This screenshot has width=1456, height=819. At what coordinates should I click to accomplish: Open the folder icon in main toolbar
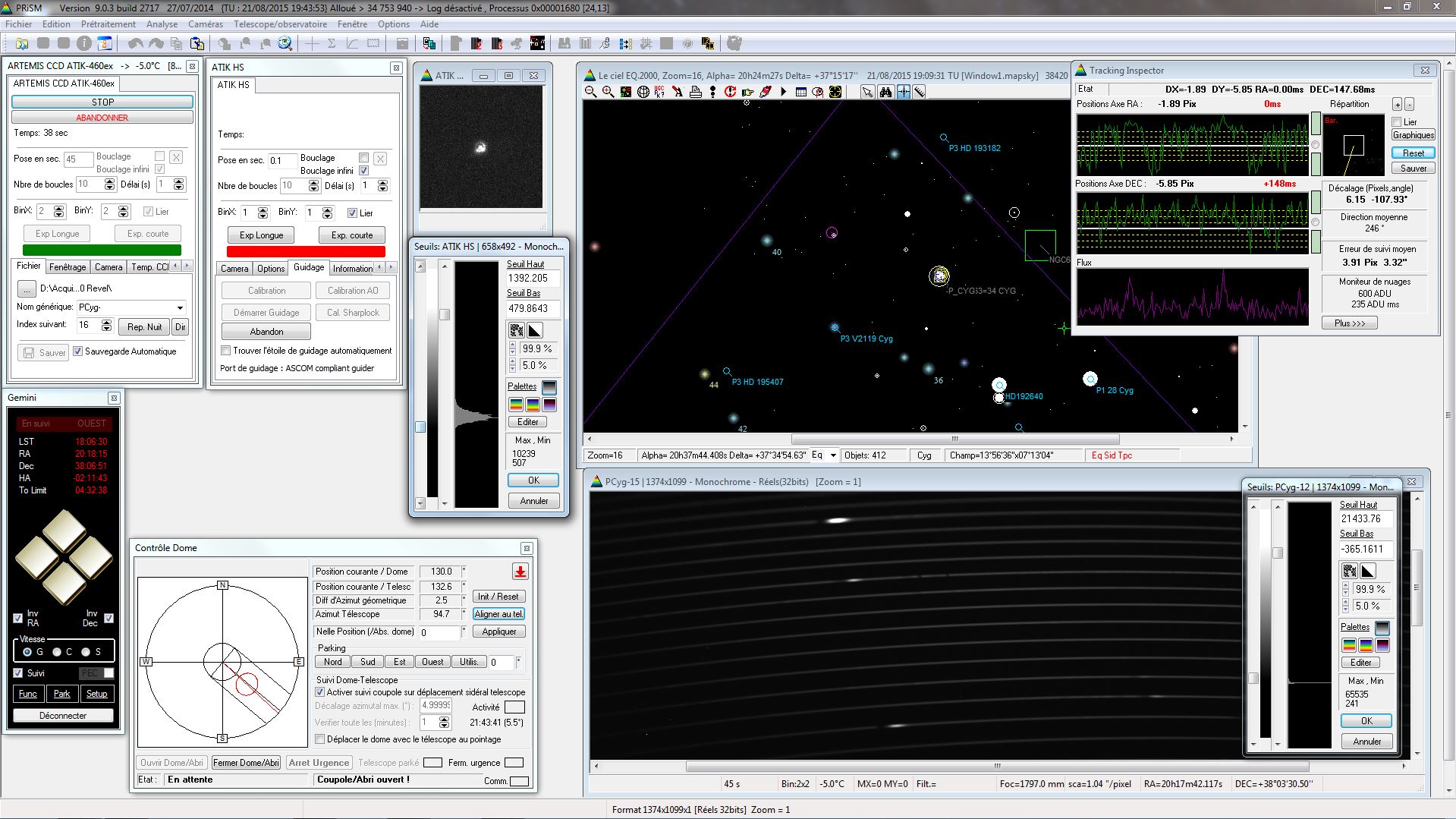pos(22,43)
